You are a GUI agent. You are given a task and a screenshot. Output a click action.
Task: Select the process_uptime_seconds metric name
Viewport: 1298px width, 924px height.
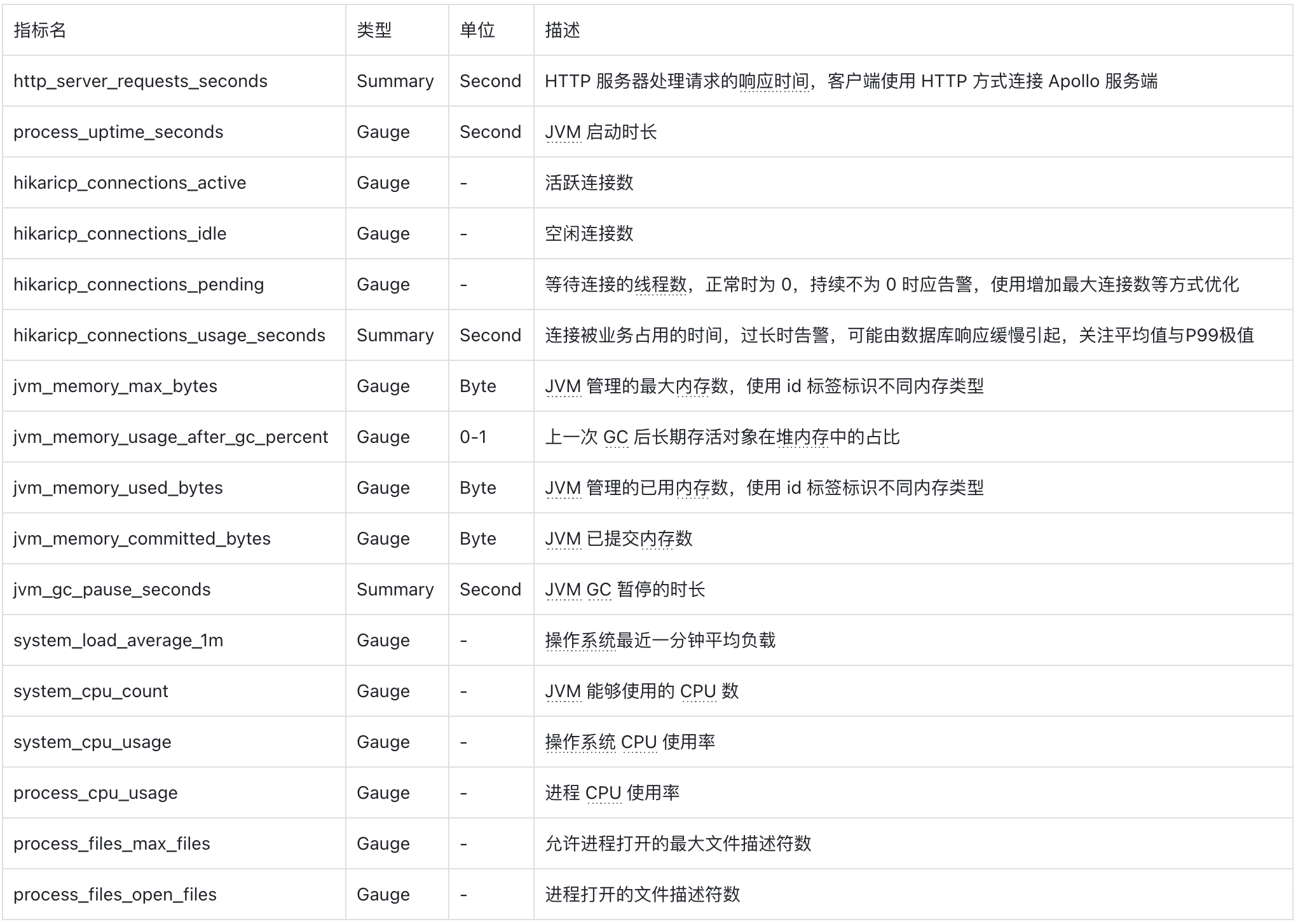(x=118, y=132)
